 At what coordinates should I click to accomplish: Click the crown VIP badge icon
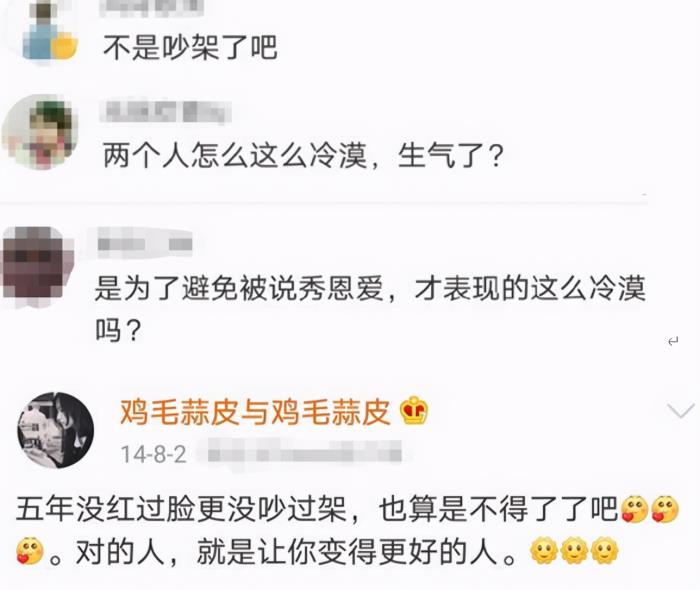414,411
